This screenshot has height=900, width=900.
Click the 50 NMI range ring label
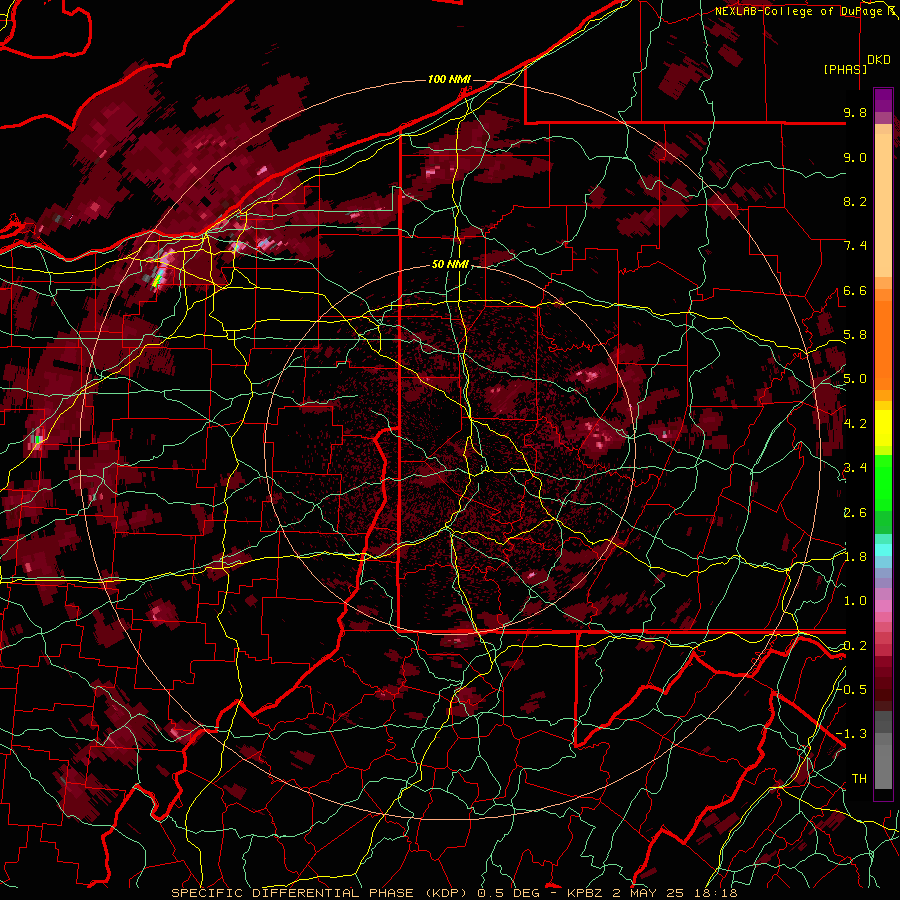click(451, 265)
